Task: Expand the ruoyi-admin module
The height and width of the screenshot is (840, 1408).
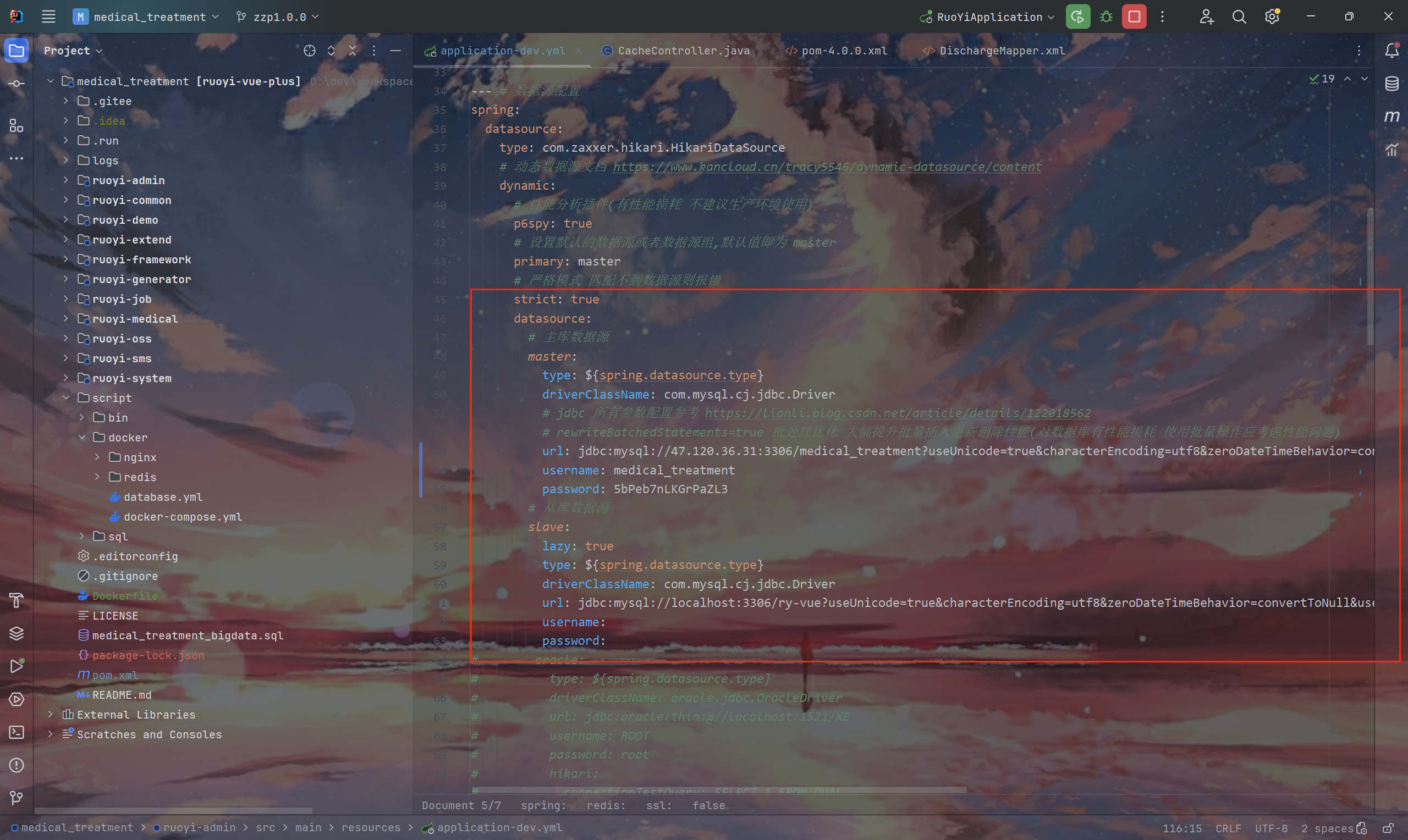Action: point(65,180)
